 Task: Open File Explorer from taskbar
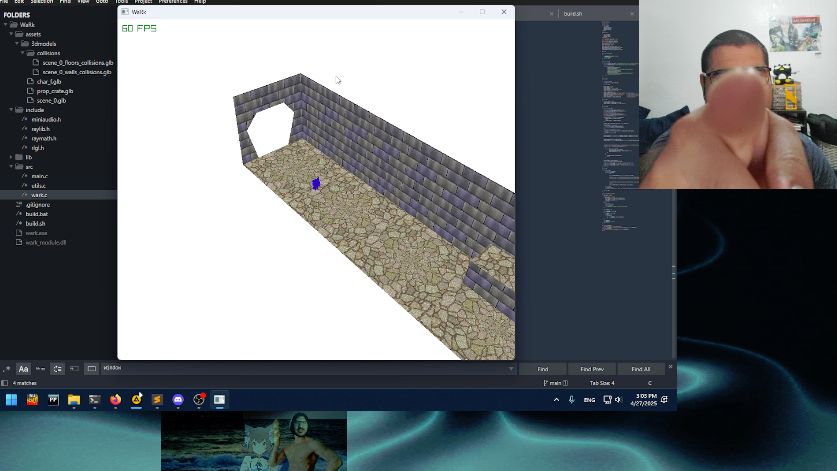[74, 399]
